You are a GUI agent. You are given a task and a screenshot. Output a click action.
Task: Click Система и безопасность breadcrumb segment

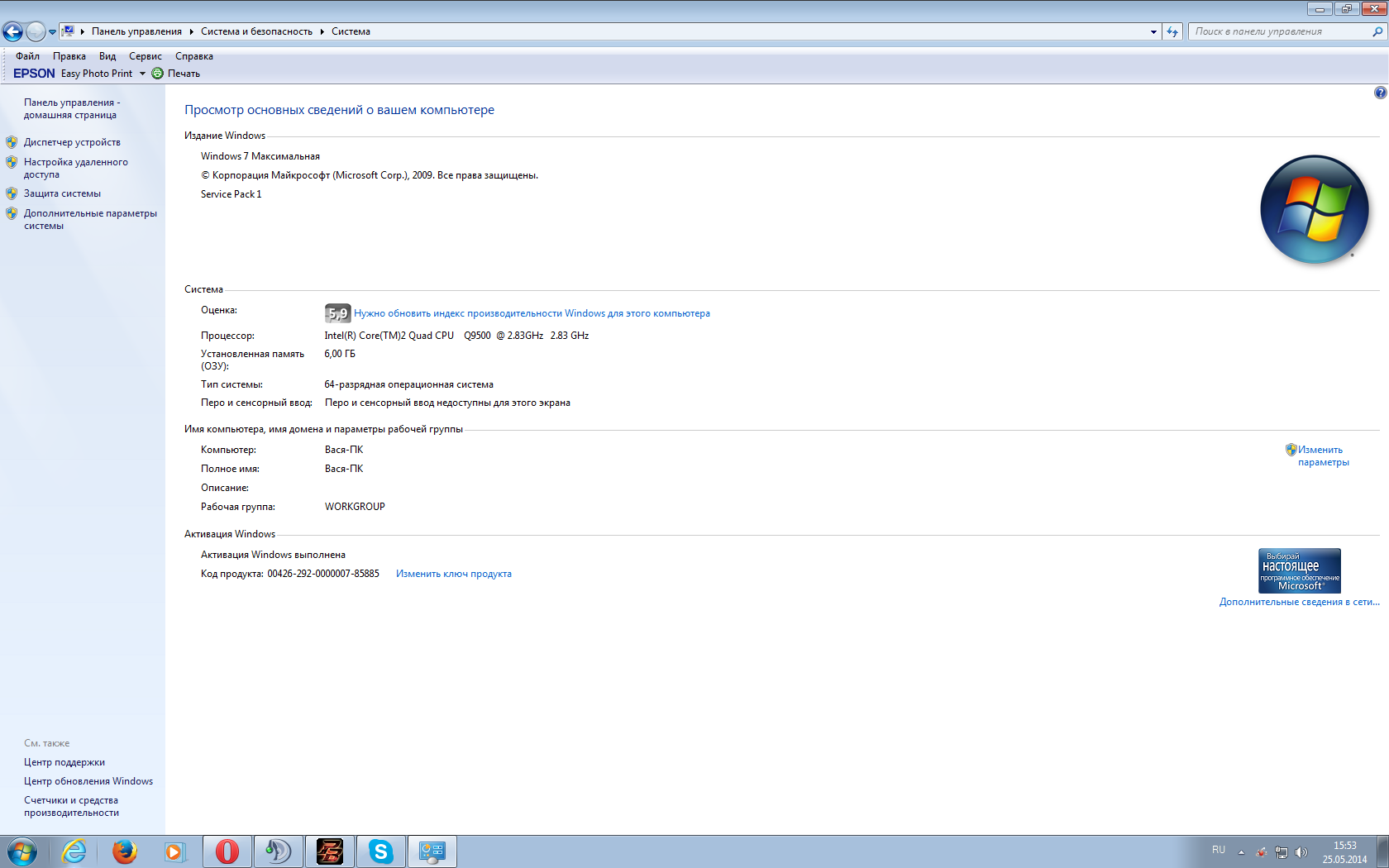coord(256,31)
